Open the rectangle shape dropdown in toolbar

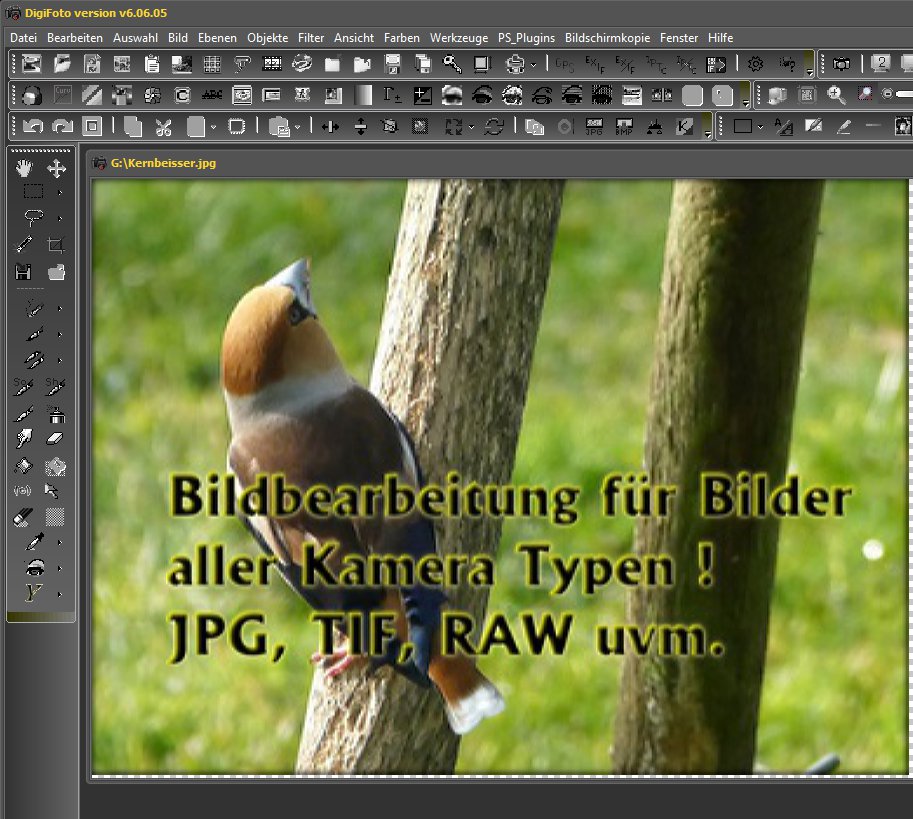(x=761, y=127)
